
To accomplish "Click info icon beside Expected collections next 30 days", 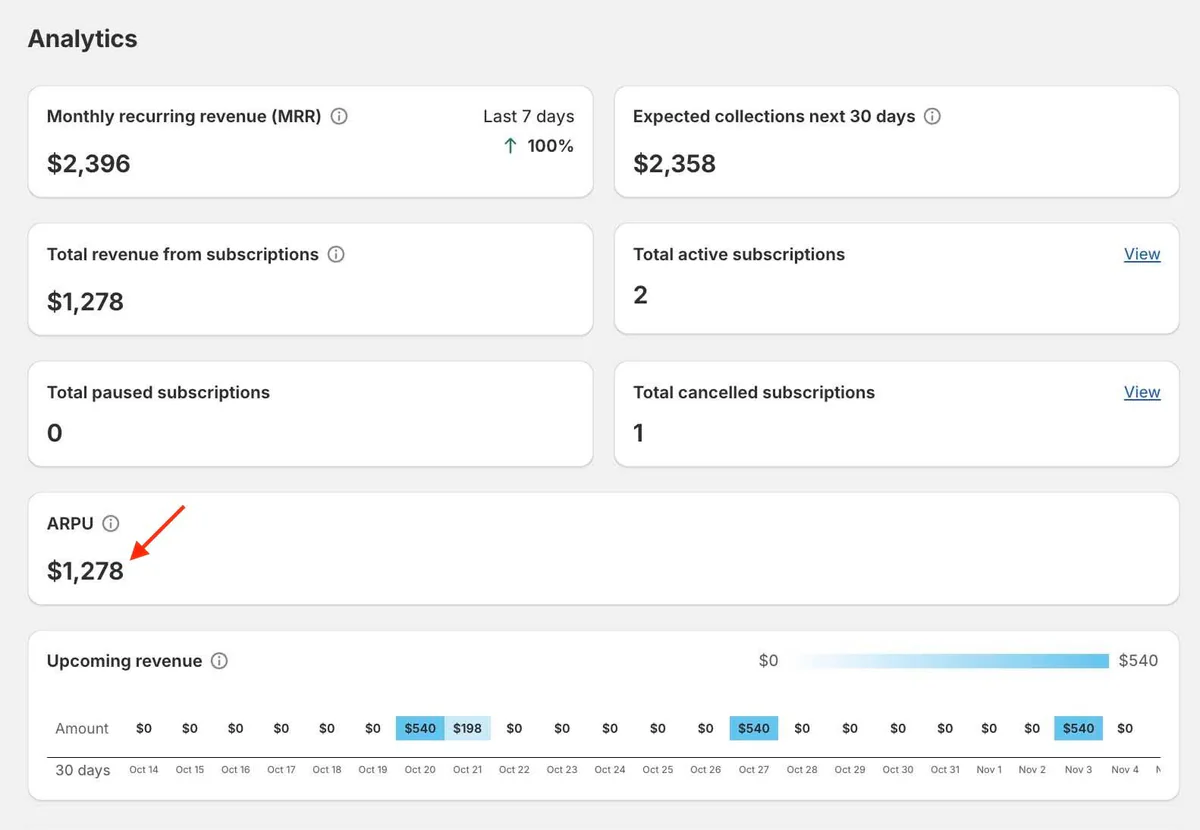I will (x=932, y=116).
